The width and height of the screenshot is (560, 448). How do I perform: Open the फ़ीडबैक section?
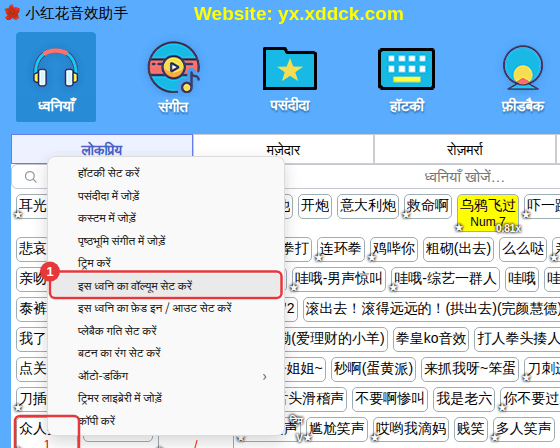coord(523,79)
